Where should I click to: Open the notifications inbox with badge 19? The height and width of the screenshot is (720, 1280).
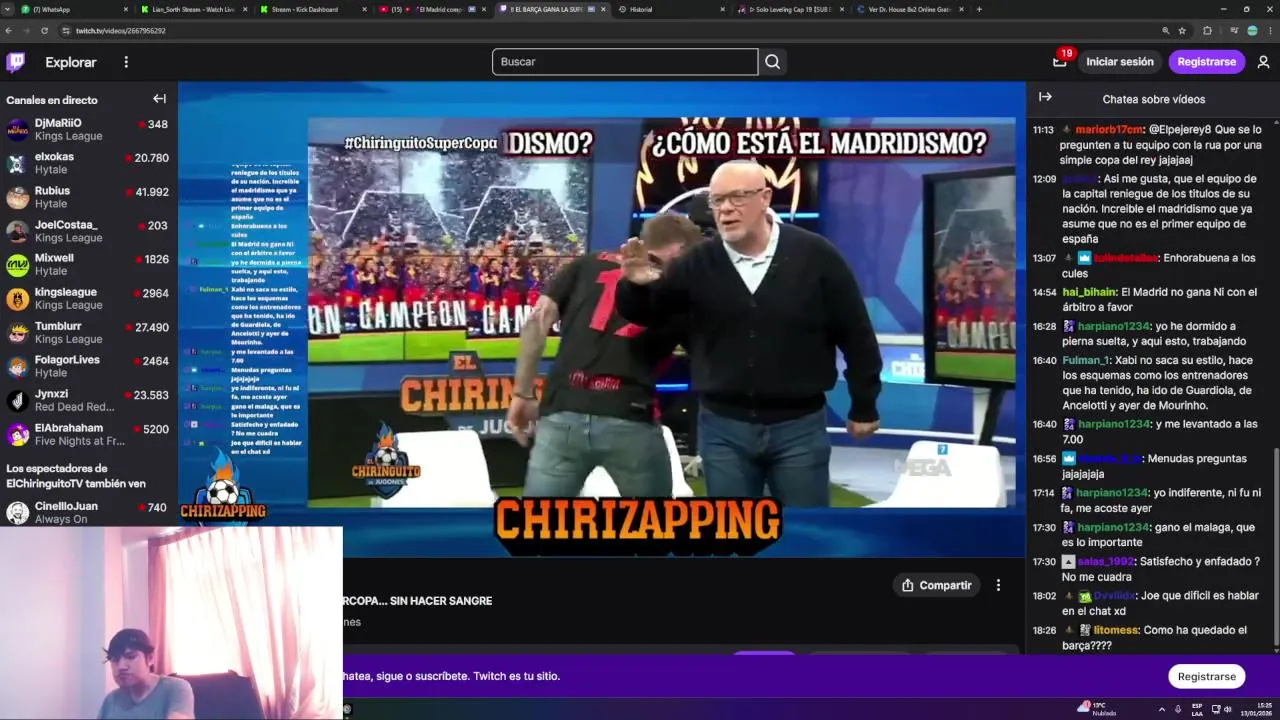tap(1060, 62)
